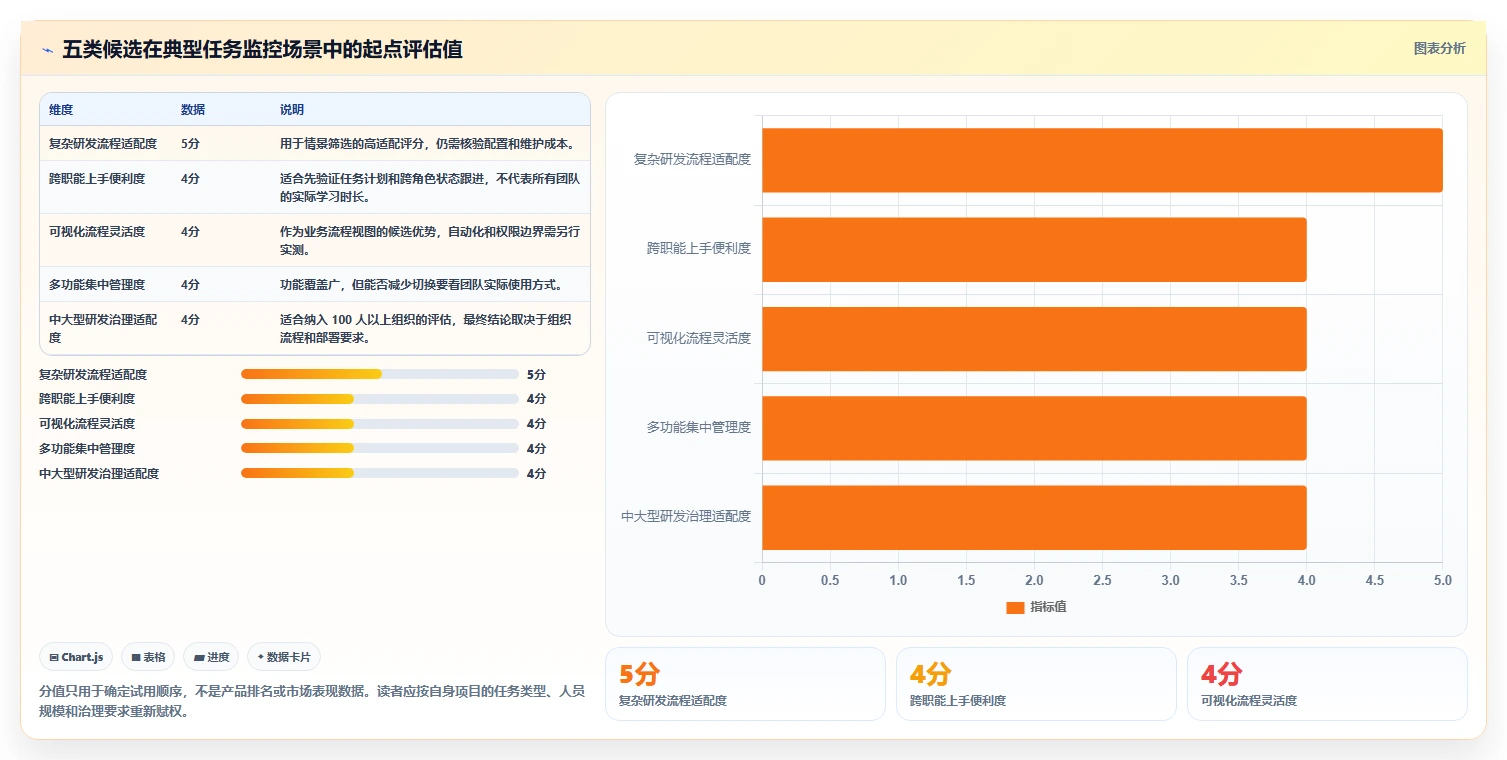Click the chart bar for 中大型研发治理适配度
Image resolution: width=1507 pixels, height=760 pixels.
pyautogui.click(x=1034, y=517)
